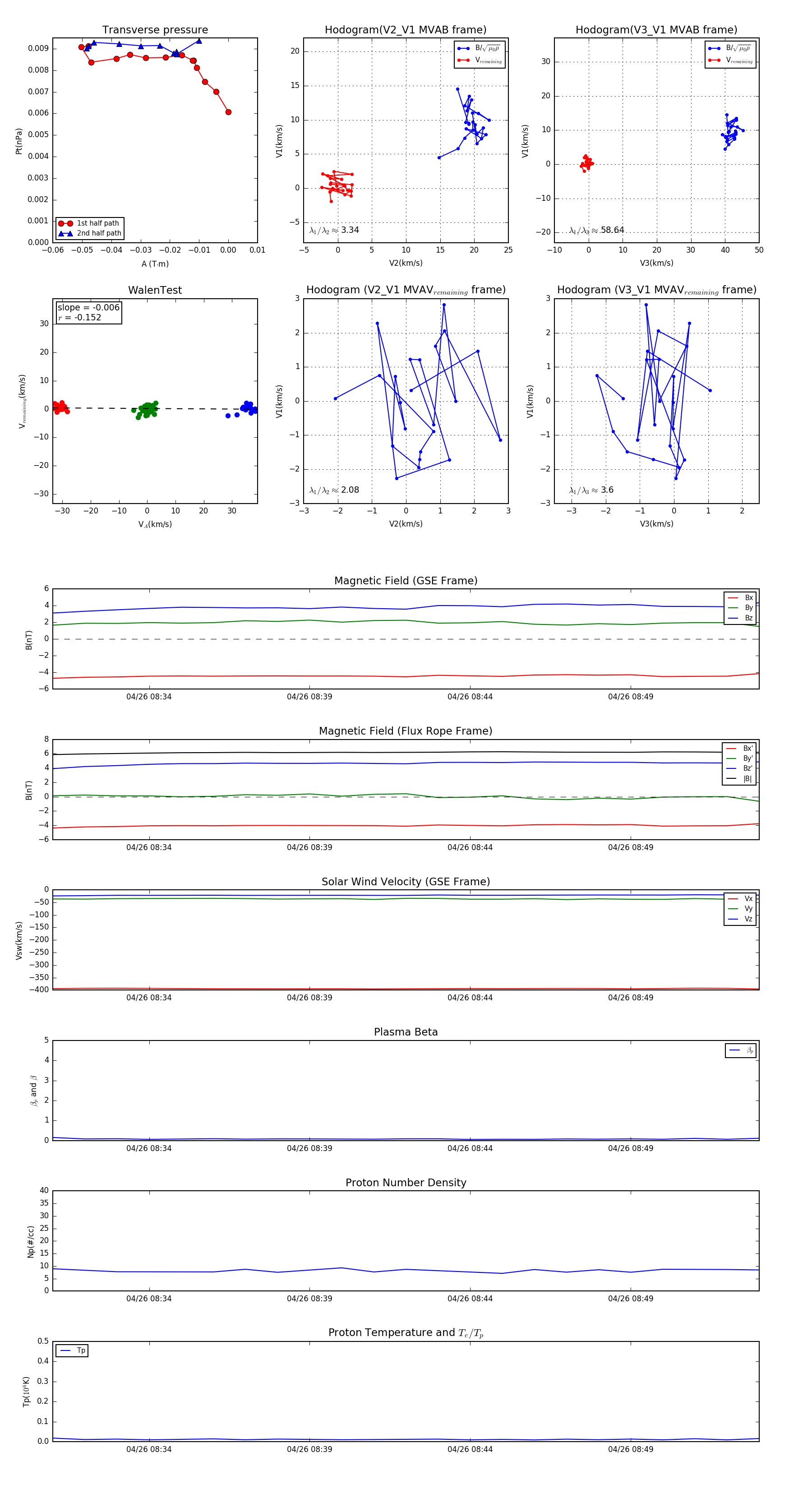Click the 'Magnetic Field (Flux Rope Frame)' title
This screenshot has height=1489, width=812.
click(406, 731)
